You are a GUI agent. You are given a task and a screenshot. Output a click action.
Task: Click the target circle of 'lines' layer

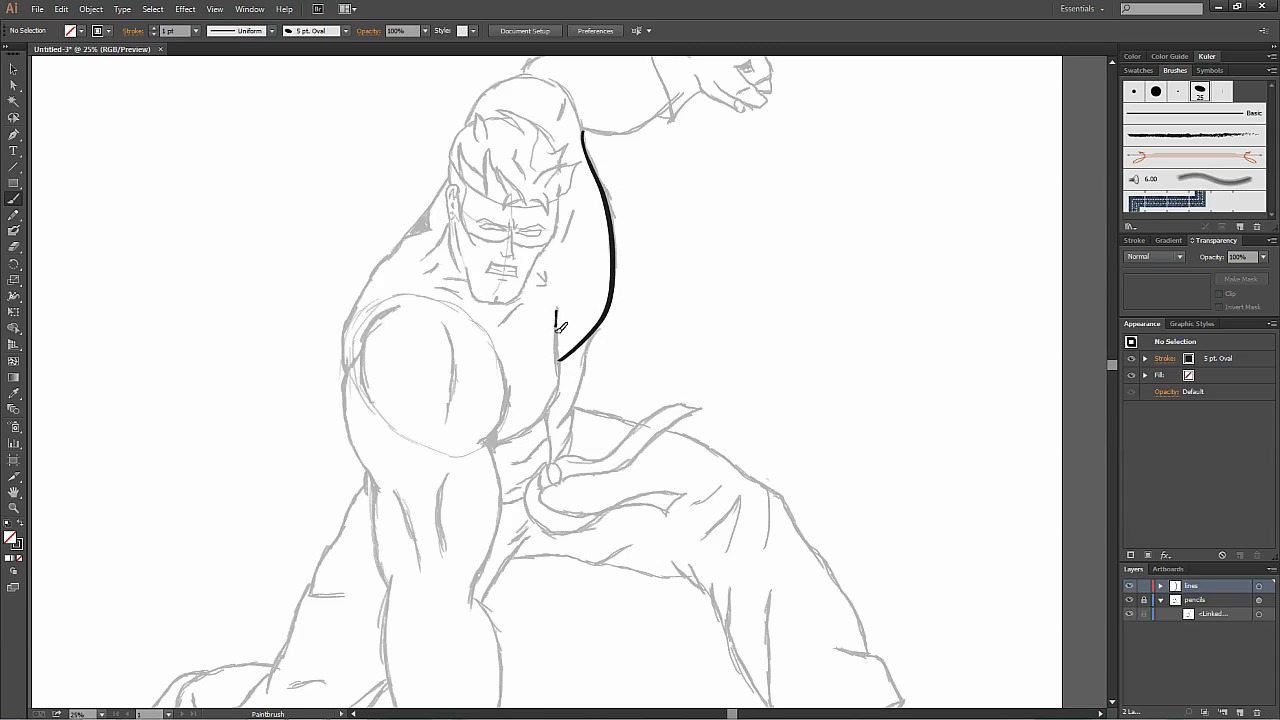1259,586
